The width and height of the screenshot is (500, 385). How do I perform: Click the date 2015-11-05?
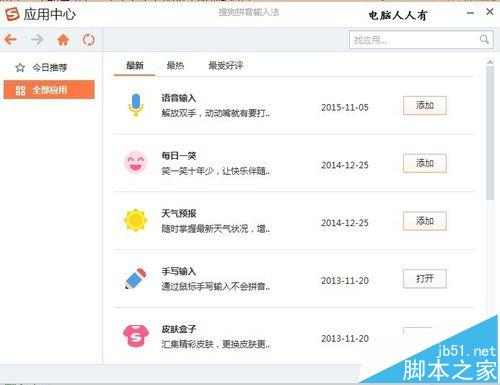coord(345,108)
